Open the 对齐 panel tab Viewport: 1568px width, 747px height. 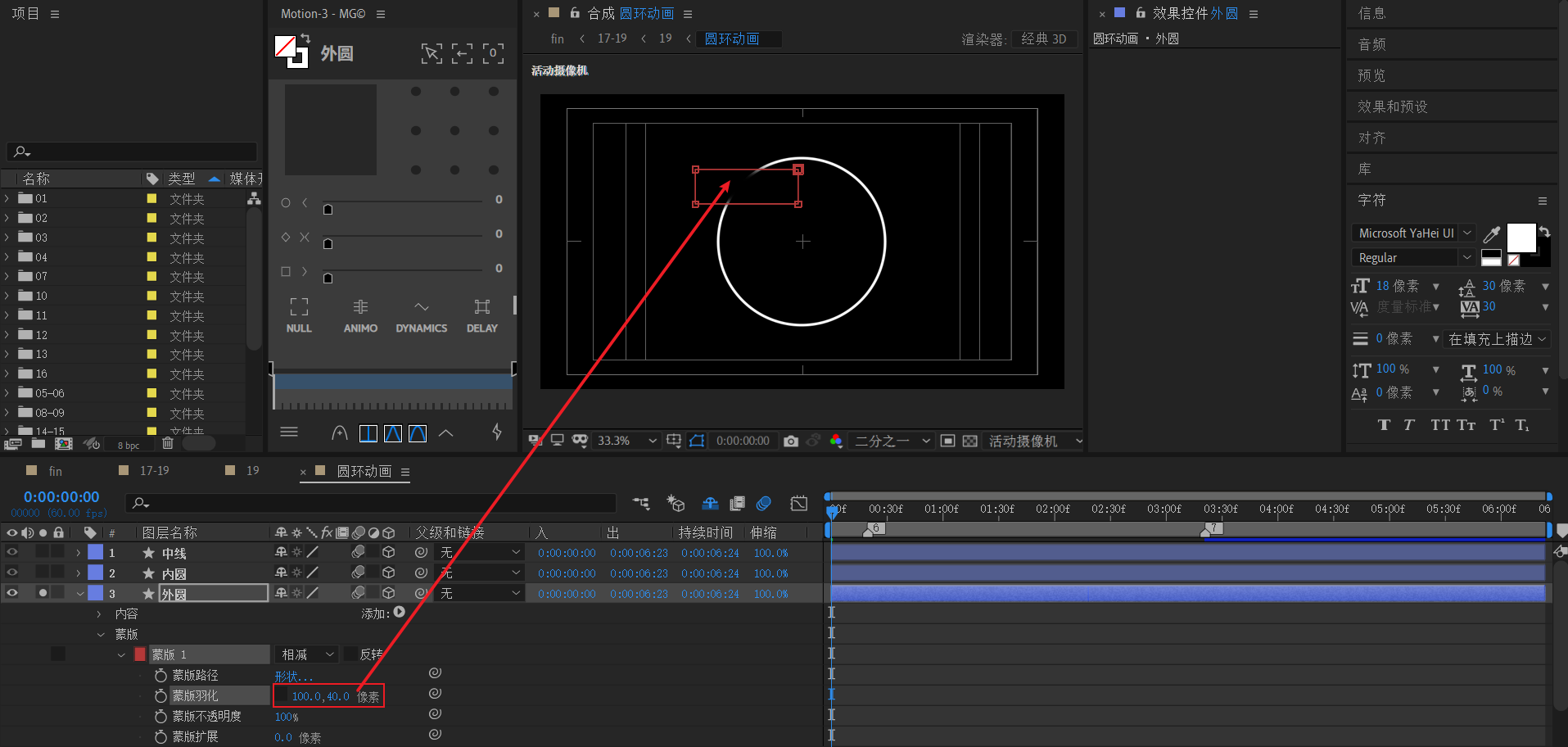(x=1371, y=138)
